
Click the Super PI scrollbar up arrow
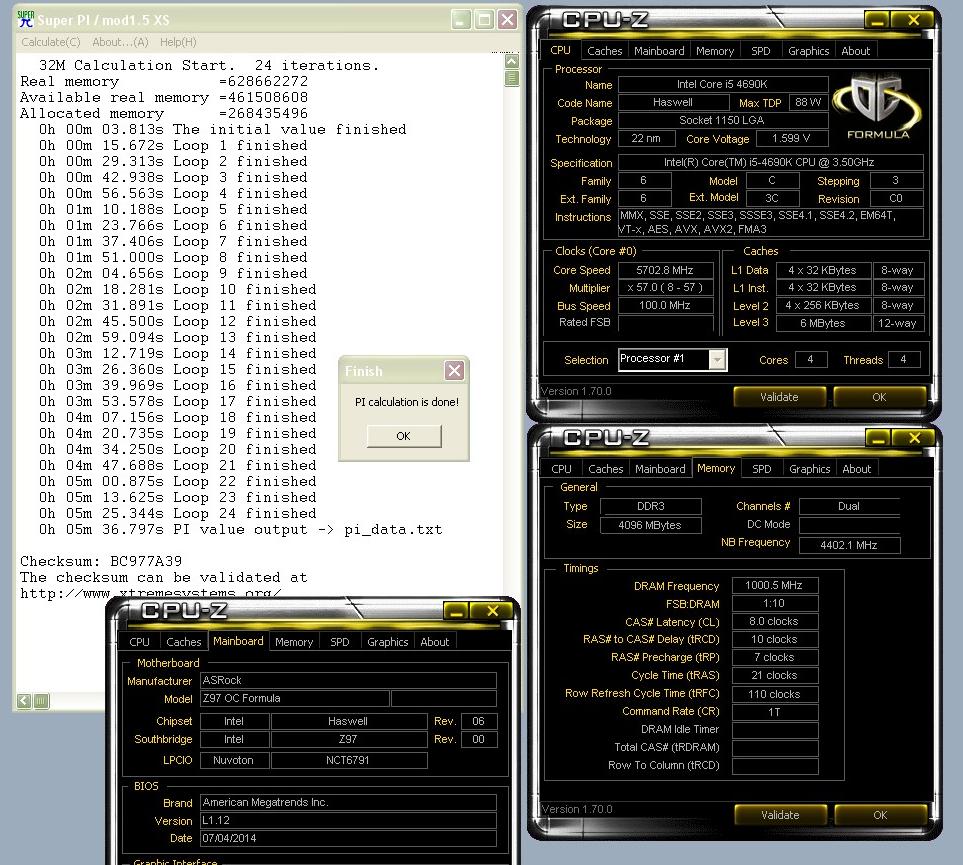(512, 61)
